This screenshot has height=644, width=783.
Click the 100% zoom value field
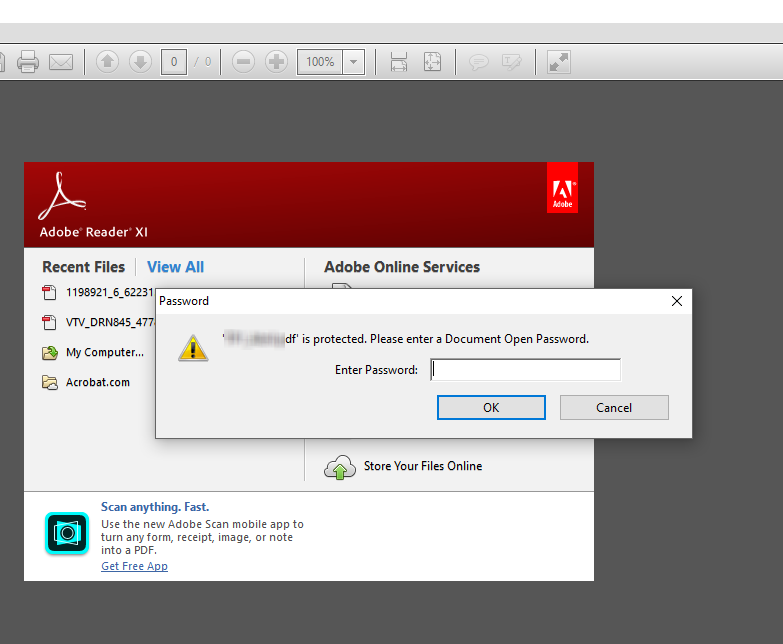[x=320, y=62]
